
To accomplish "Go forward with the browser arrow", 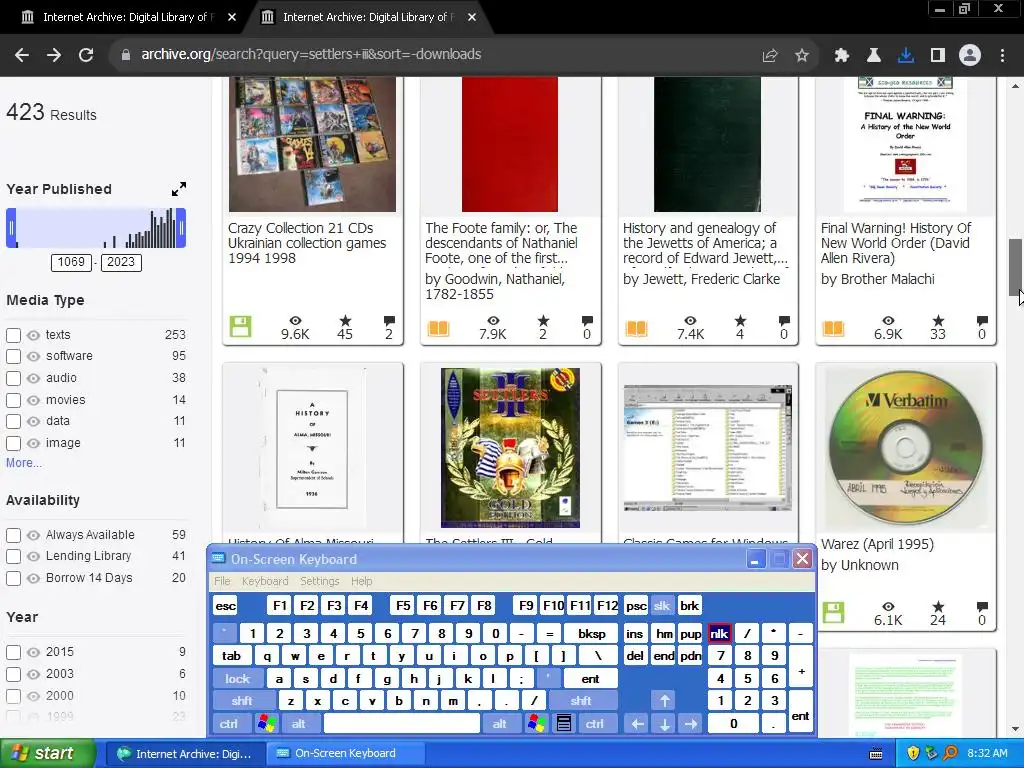I will [x=54, y=55].
